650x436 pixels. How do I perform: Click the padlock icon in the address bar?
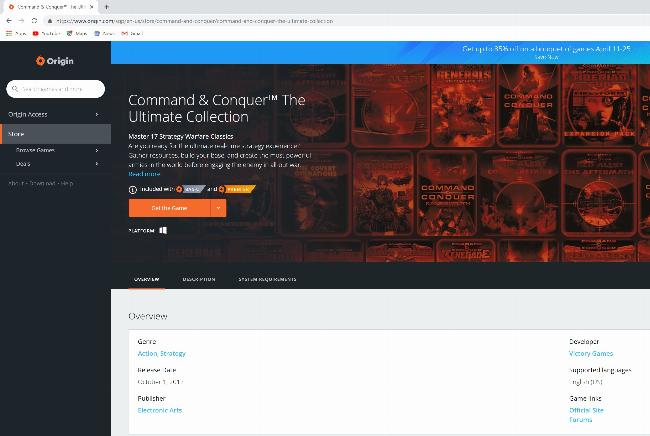point(50,21)
